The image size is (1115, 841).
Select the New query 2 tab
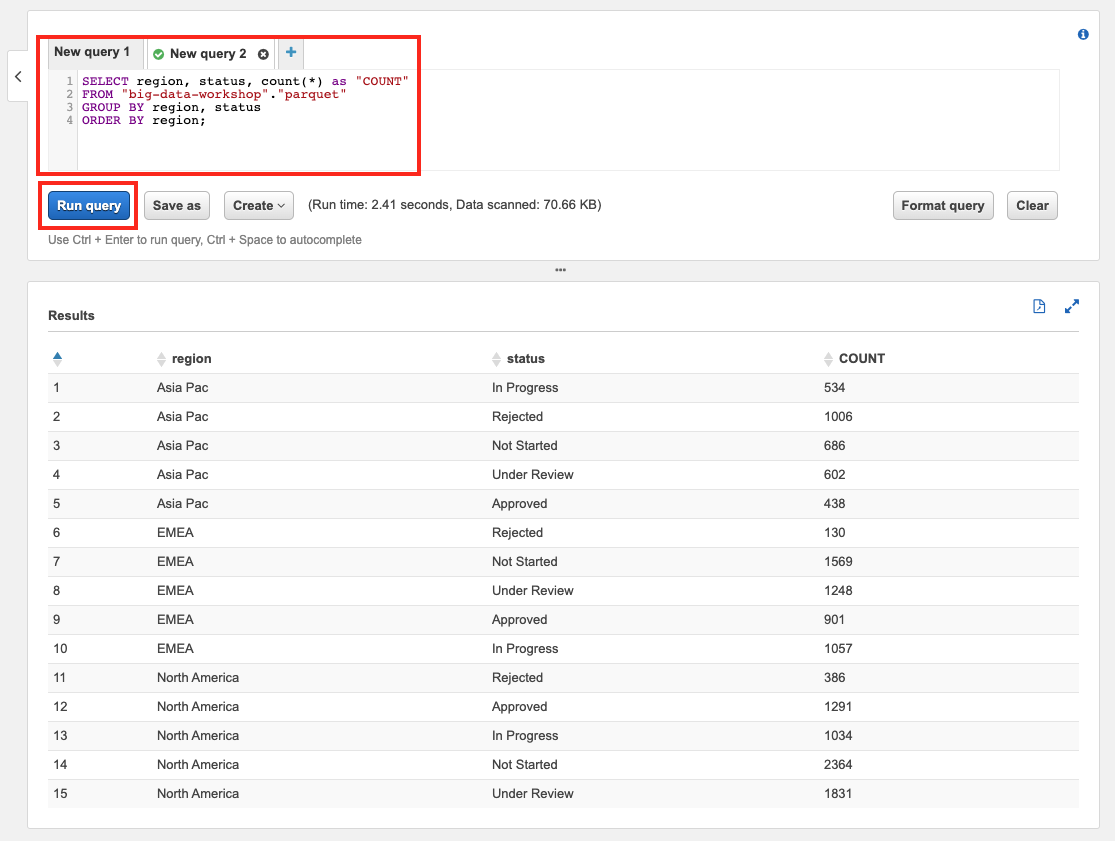pyautogui.click(x=207, y=54)
